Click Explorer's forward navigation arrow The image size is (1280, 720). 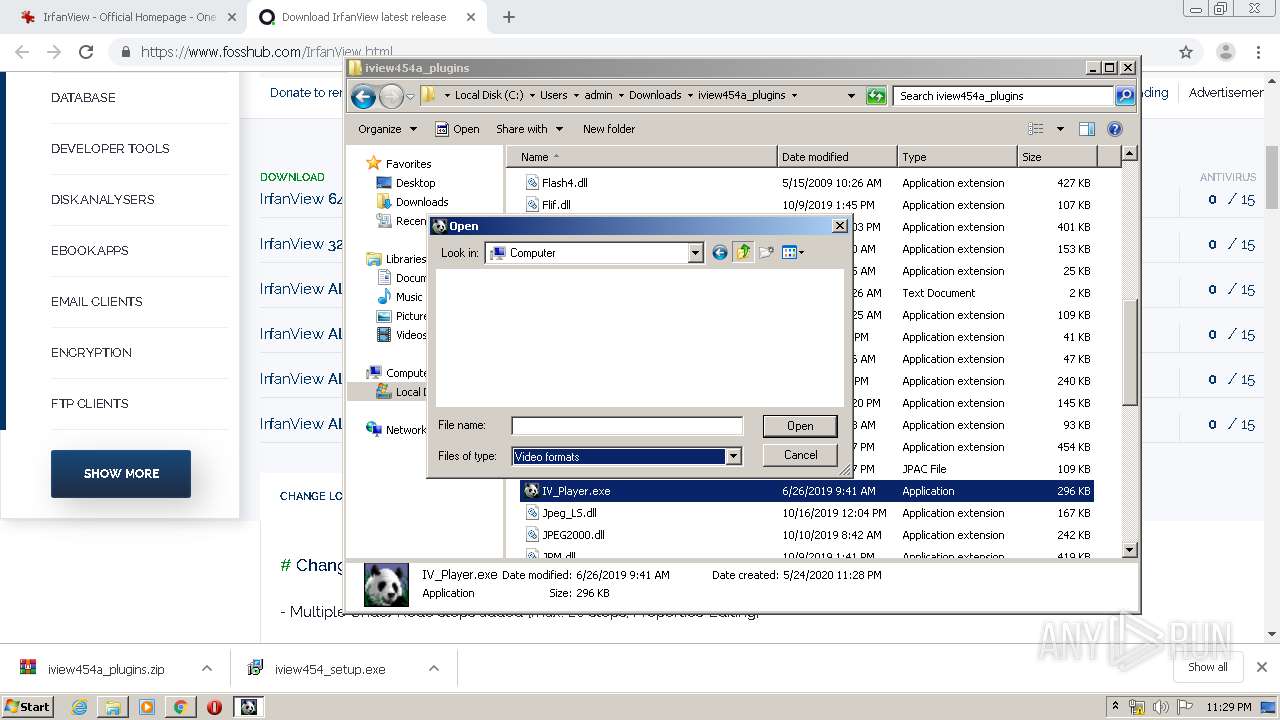point(391,96)
